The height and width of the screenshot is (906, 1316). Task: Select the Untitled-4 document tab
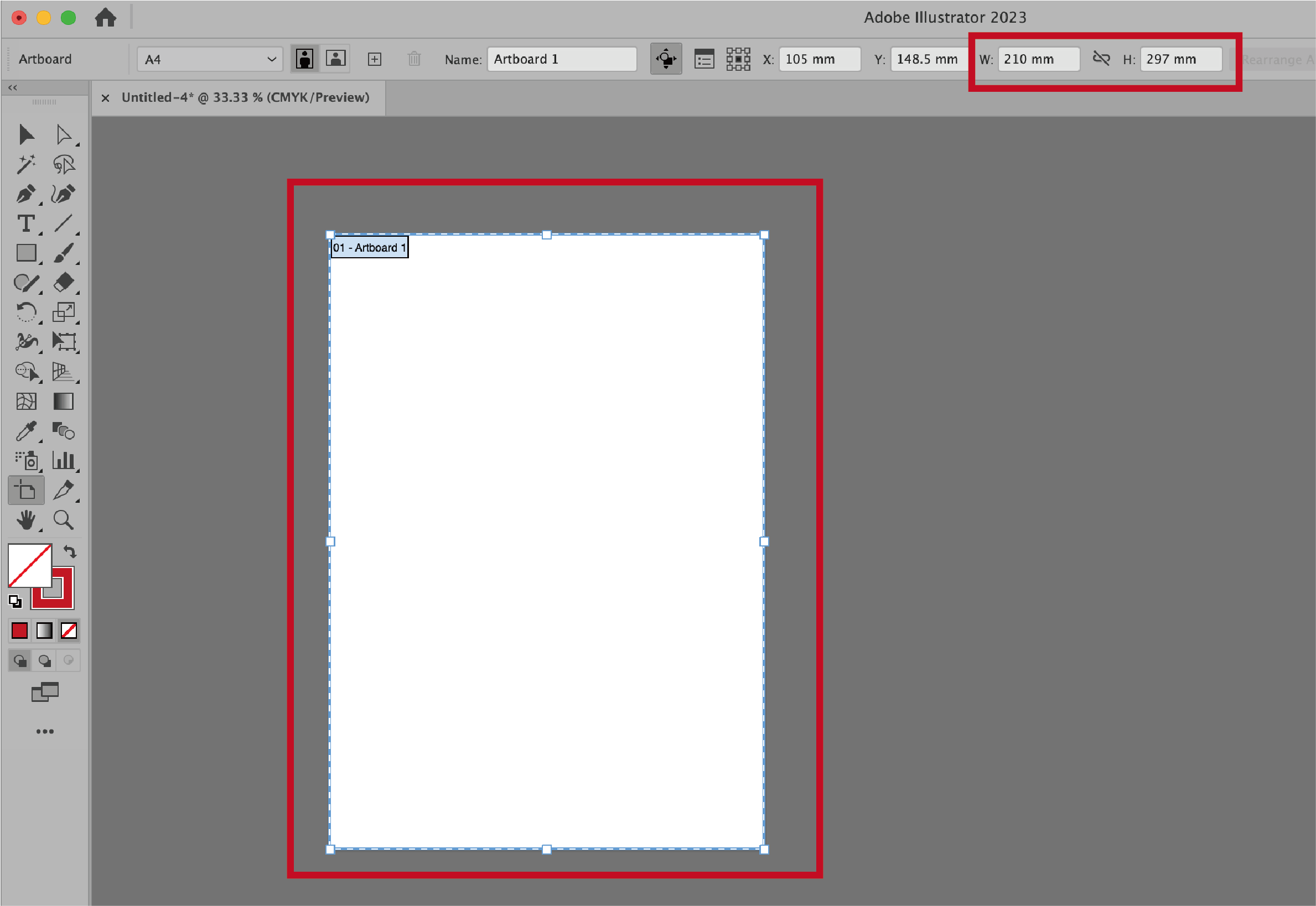[x=245, y=98]
